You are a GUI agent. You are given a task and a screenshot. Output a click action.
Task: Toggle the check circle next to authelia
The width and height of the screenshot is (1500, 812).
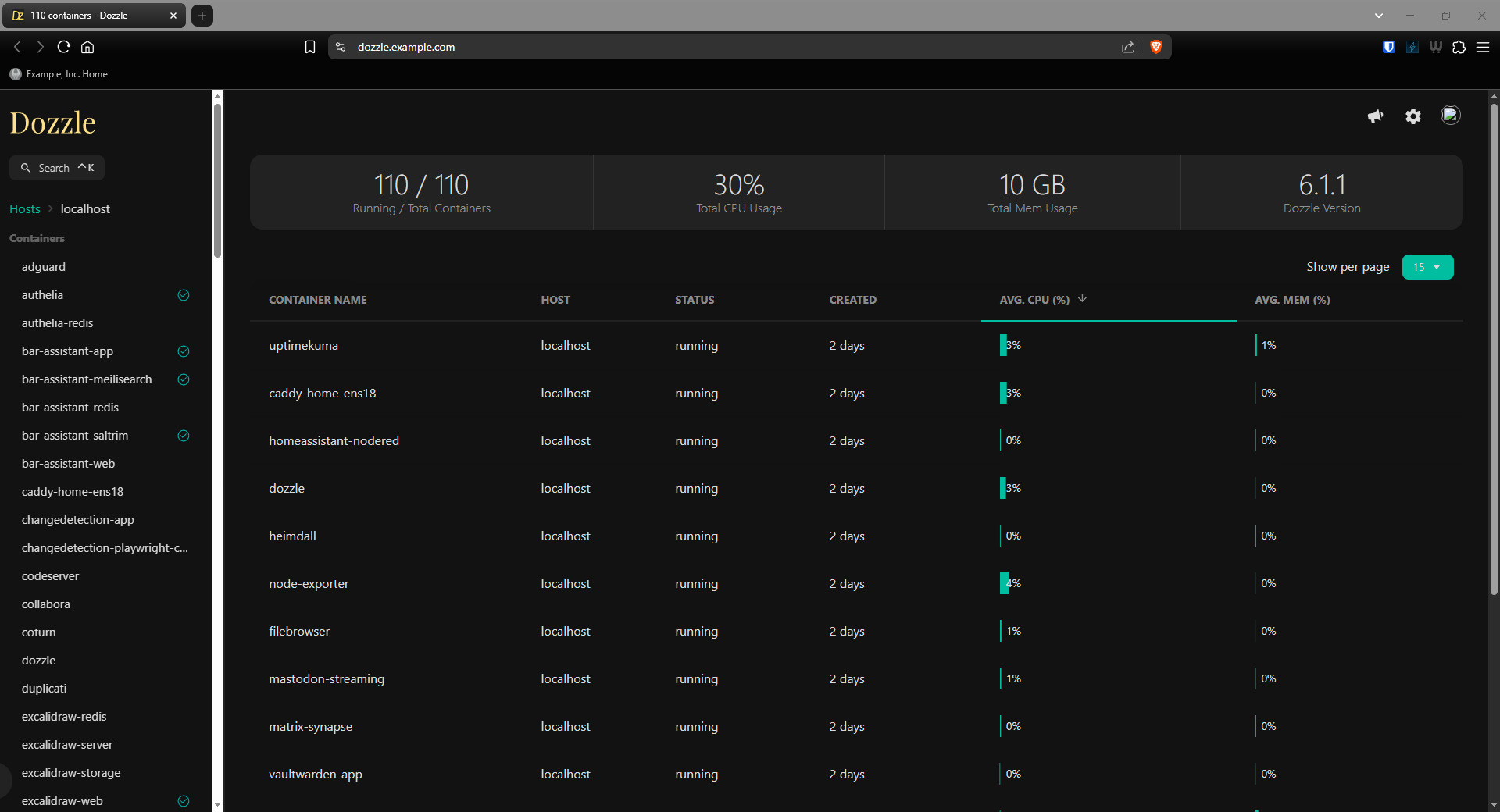tap(184, 295)
